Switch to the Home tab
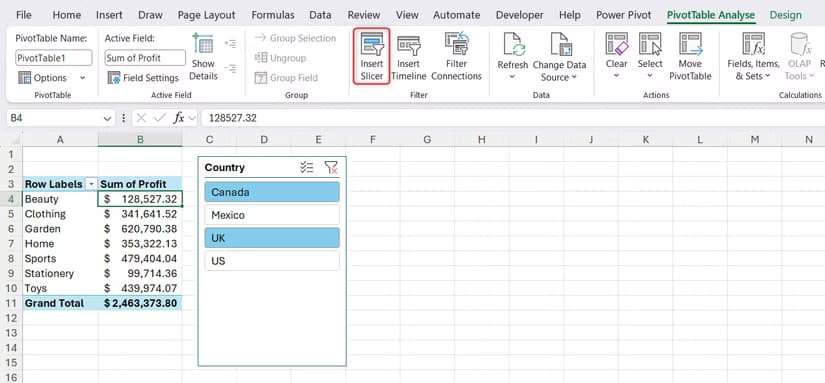The width and height of the screenshot is (825, 383). tap(67, 15)
